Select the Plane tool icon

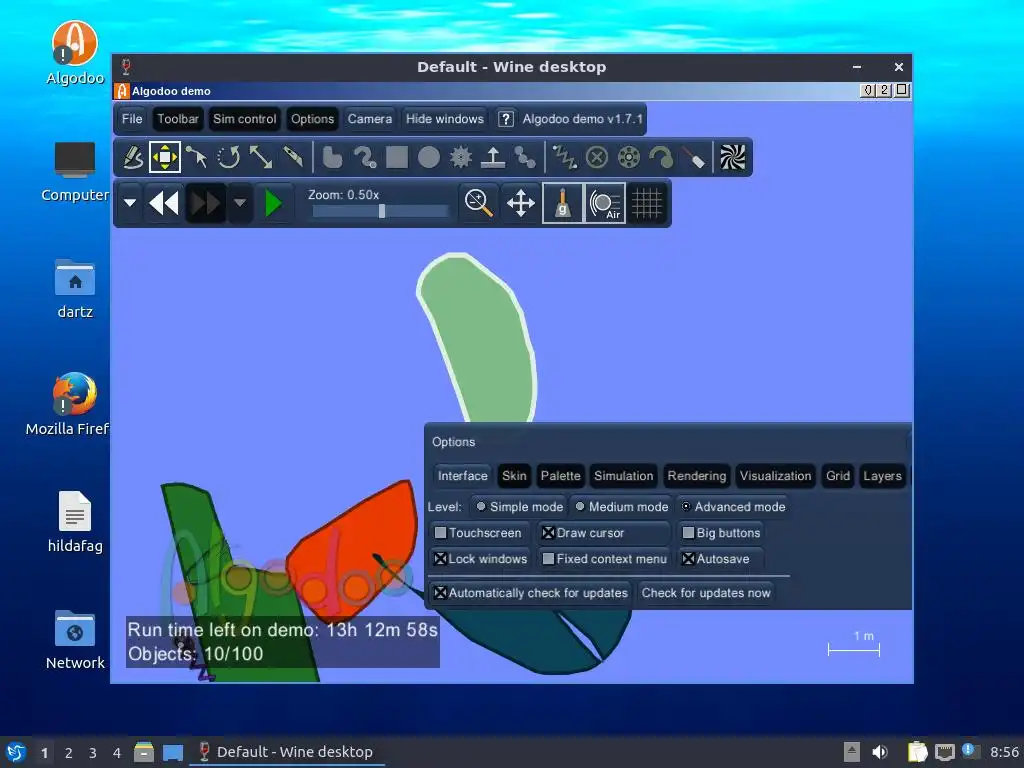[492, 157]
